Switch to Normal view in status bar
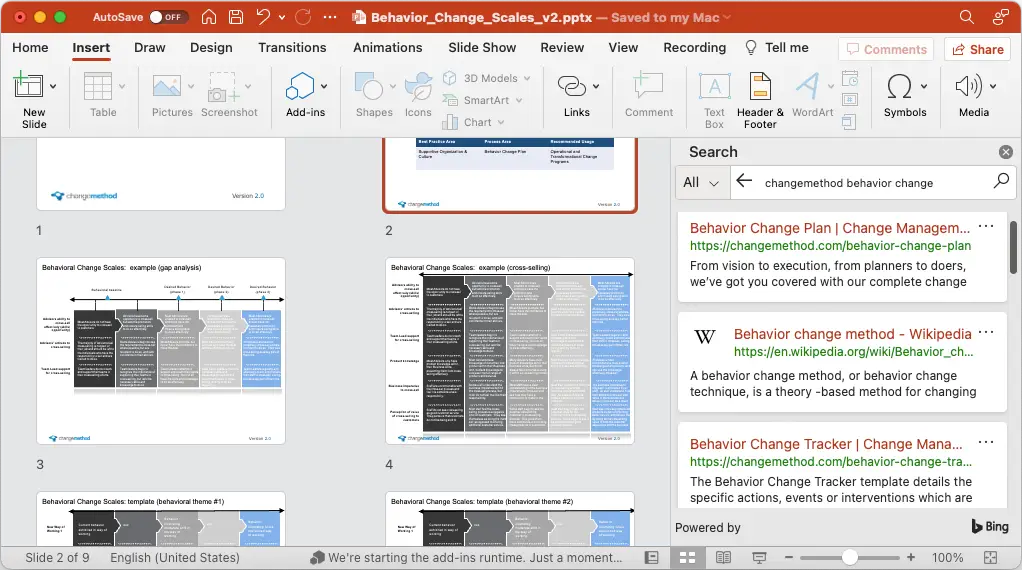The height and width of the screenshot is (570, 1022). tap(651, 558)
